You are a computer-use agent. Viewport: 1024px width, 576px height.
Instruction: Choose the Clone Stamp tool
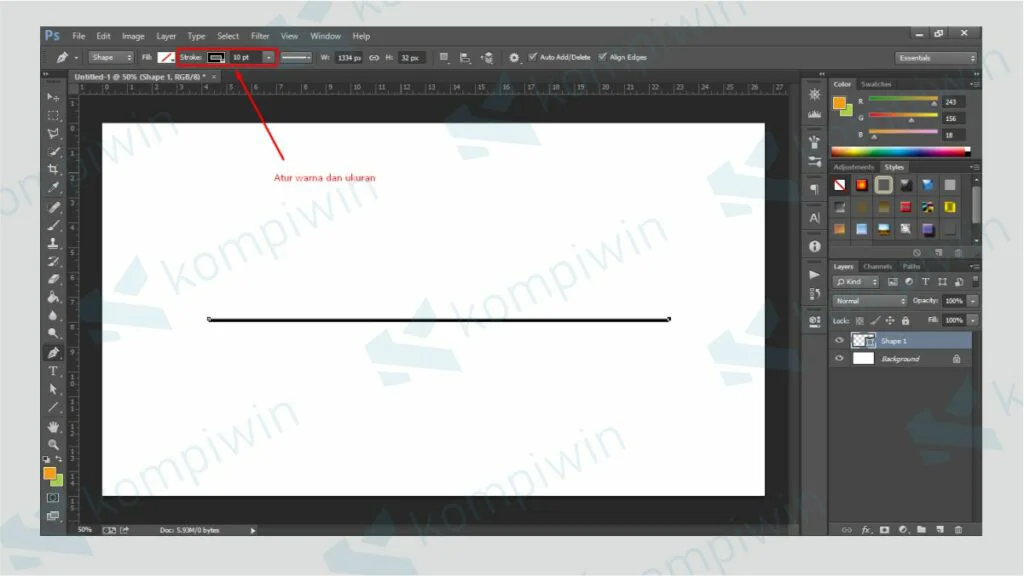[x=54, y=243]
